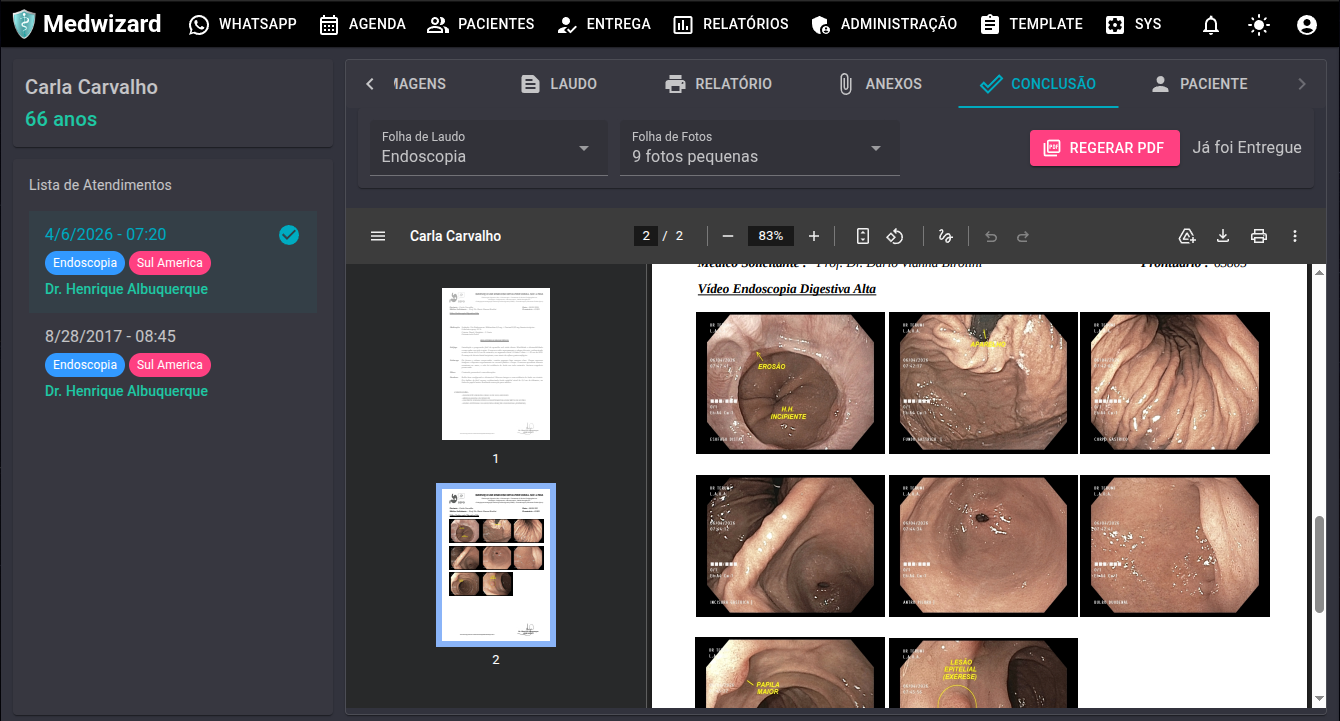The height and width of the screenshot is (721, 1340).
Task: Click the 83% zoom level field
Action: 771,236
